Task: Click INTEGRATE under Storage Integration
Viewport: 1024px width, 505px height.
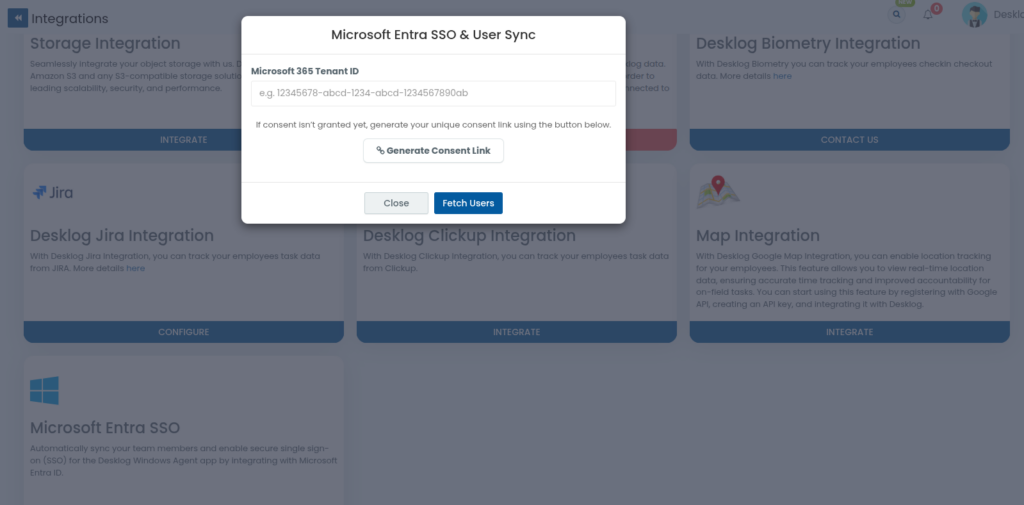Action: 184,140
